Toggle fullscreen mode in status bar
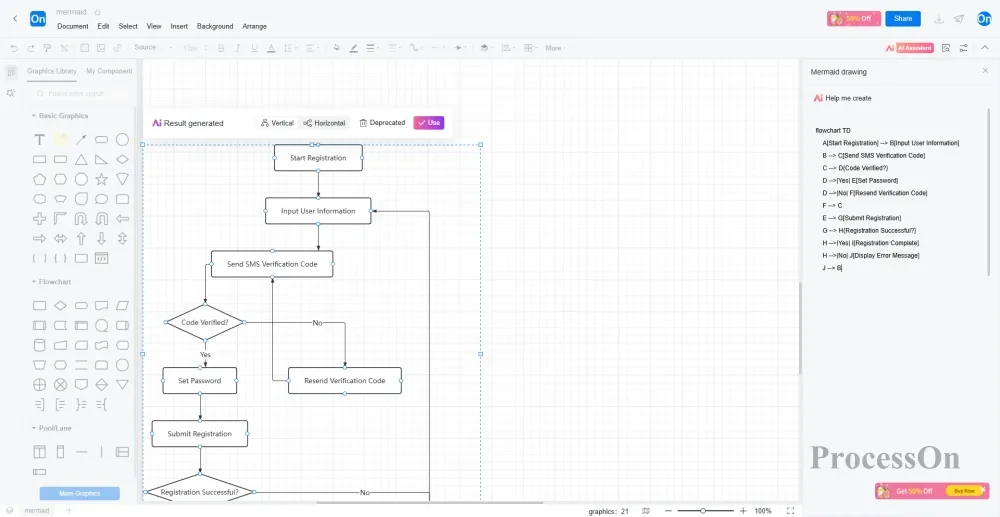 790,511
